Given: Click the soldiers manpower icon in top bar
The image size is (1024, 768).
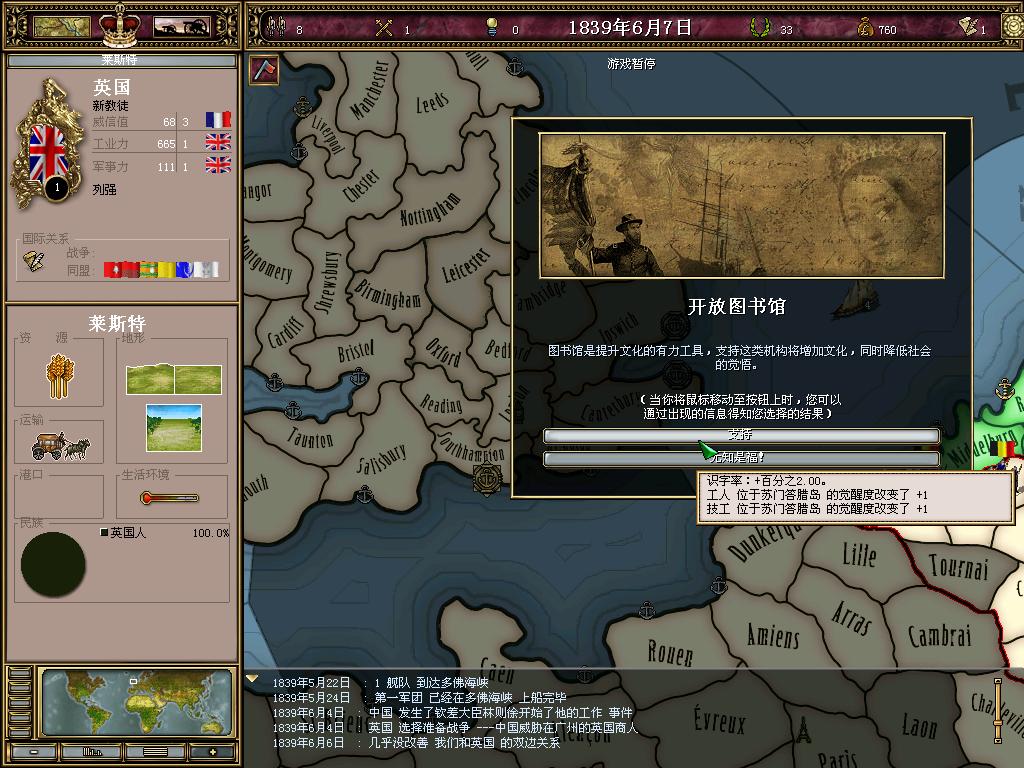Looking at the screenshot, I should pos(274,28).
